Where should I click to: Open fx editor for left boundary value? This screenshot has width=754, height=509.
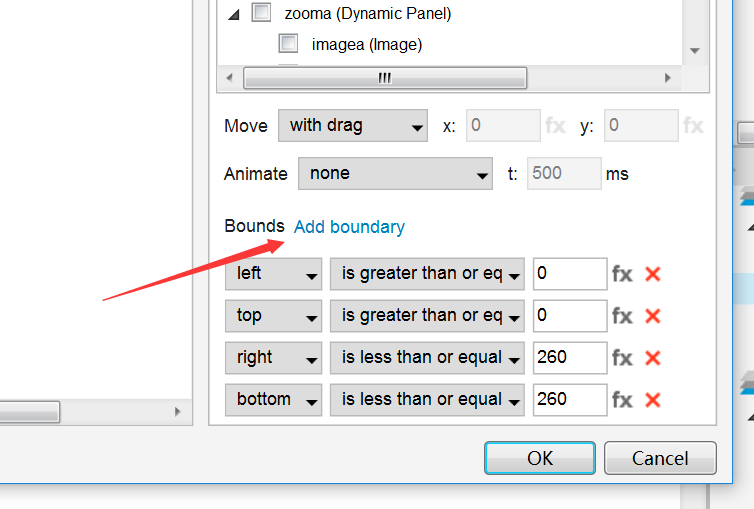622,274
